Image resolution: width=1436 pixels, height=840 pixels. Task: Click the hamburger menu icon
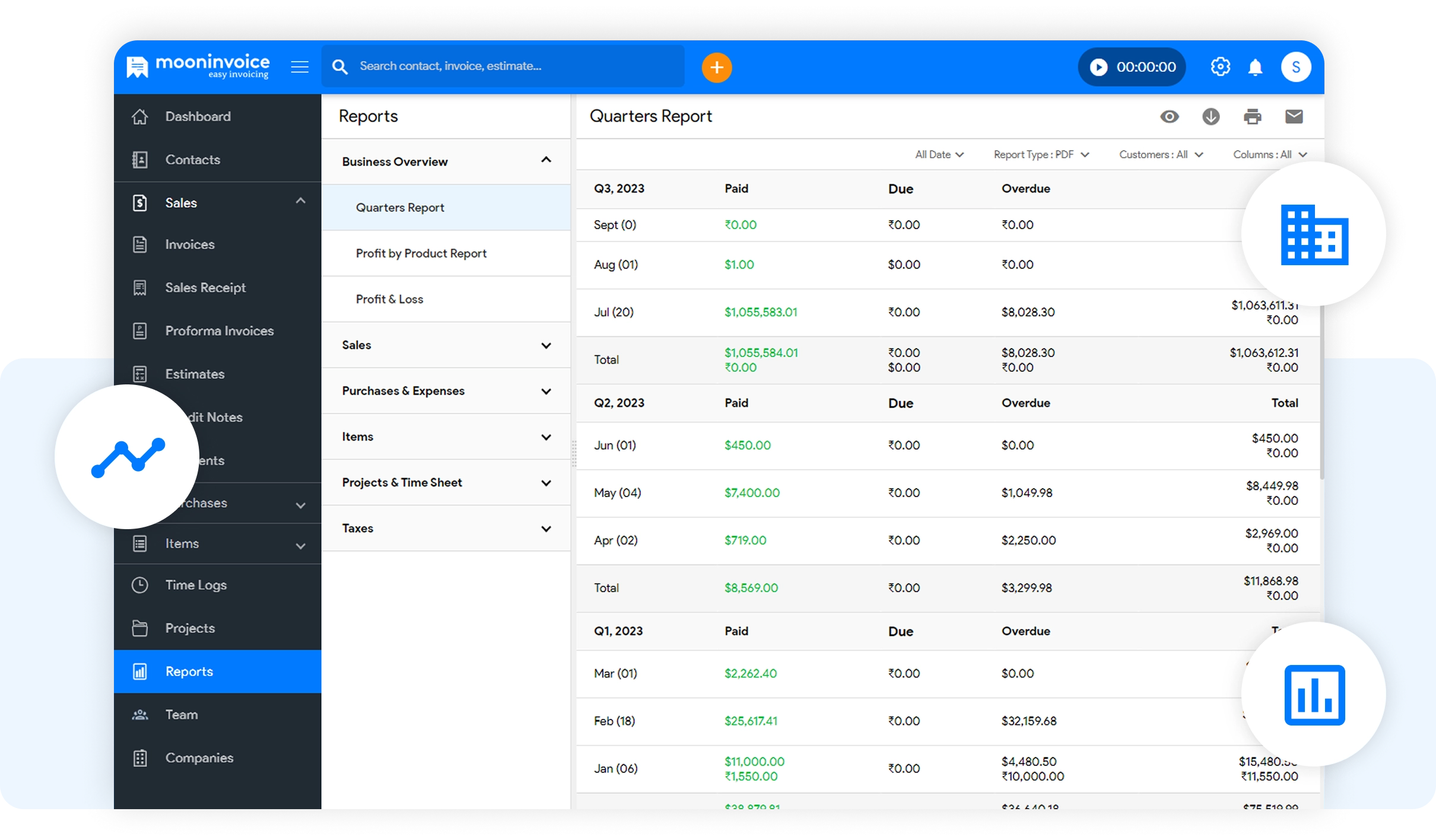point(300,67)
